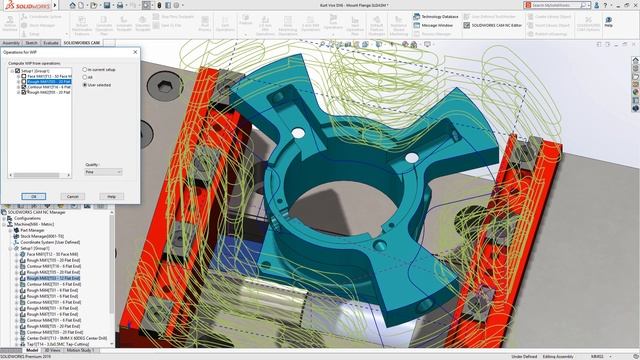Select the User selected radio option
Image resolution: width=640 pixels, height=360 pixels.
[85, 85]
